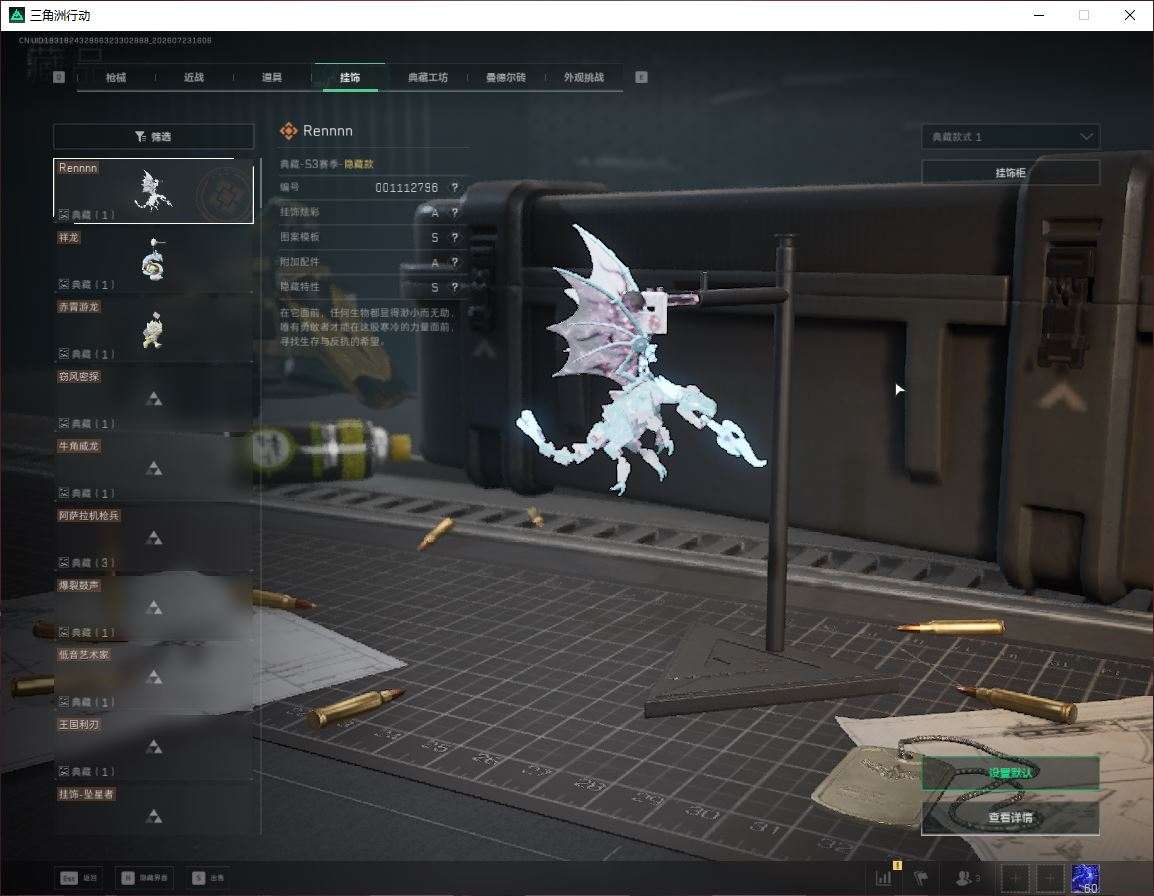Click the flag icon in bottom bar
Viewport: 1154px width, 896px height.
[x=921, y=878]
